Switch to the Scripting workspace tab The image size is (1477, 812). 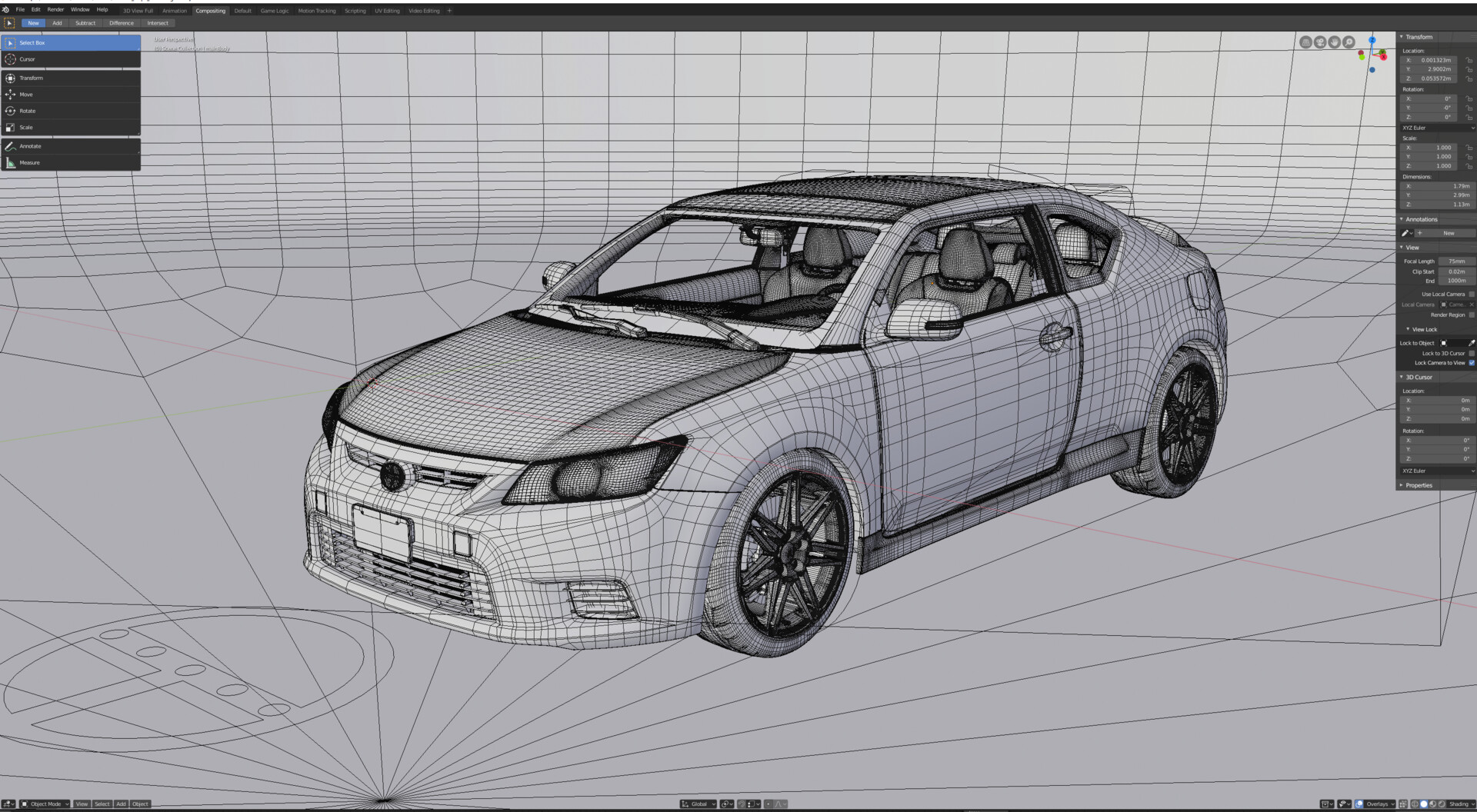pyautogui.click(x=355, y=11)
